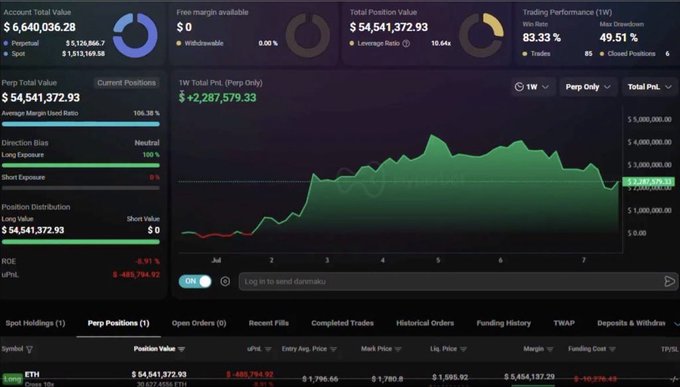Click the ETH symbol in positions

pos(32,374)
